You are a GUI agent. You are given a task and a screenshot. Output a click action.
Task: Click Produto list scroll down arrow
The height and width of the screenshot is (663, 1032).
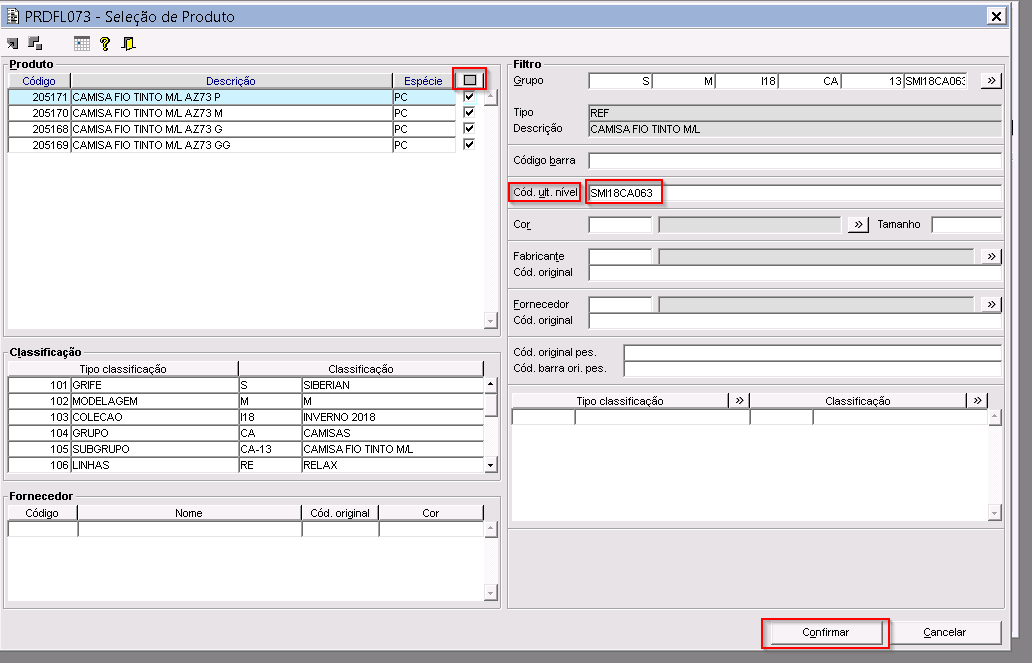click(x=490, y=321)
